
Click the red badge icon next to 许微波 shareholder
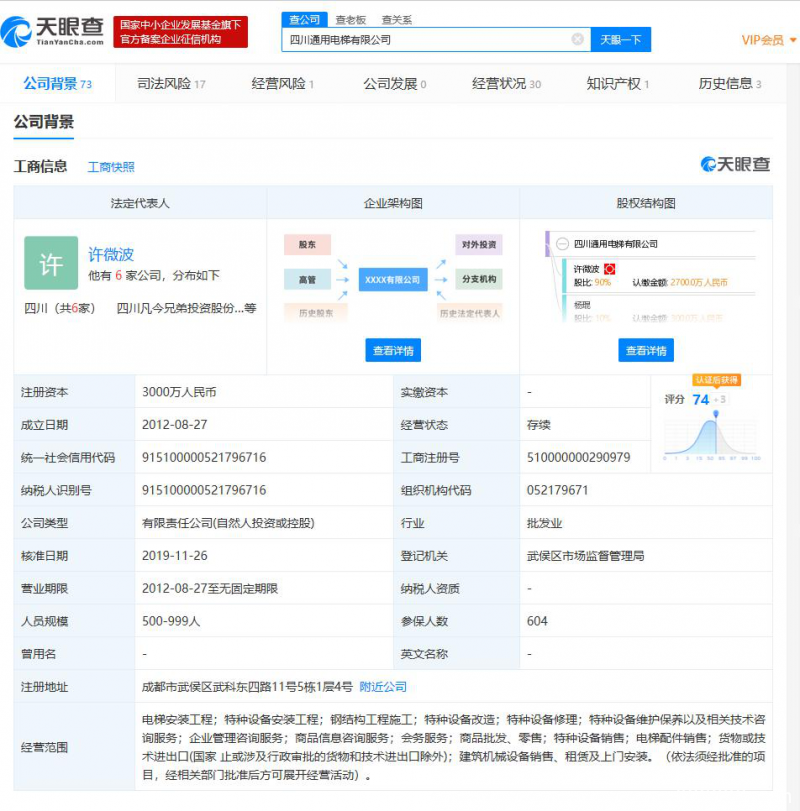610,269
